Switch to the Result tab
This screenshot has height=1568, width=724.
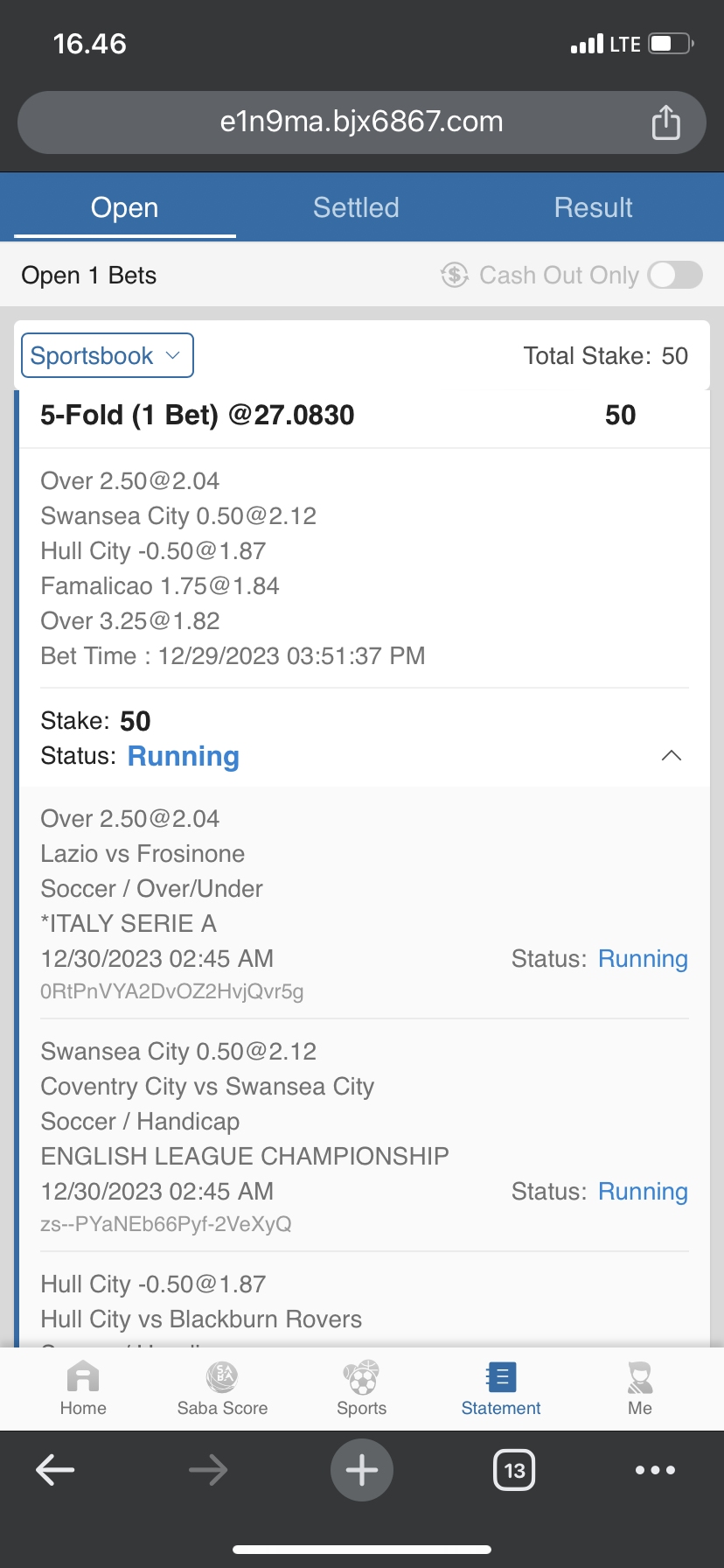[593, 207]
